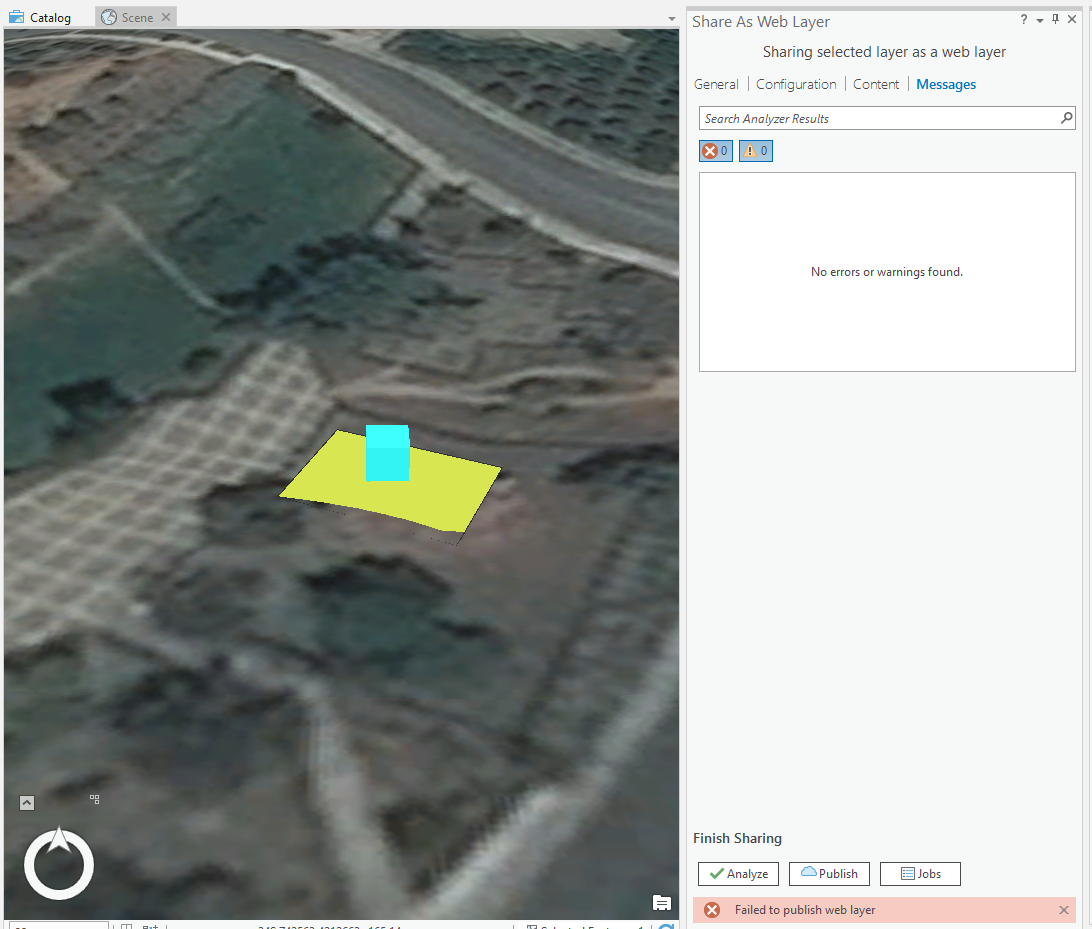Click the Analyze button
Screen dimensions: 1092x929
point(738,873)
